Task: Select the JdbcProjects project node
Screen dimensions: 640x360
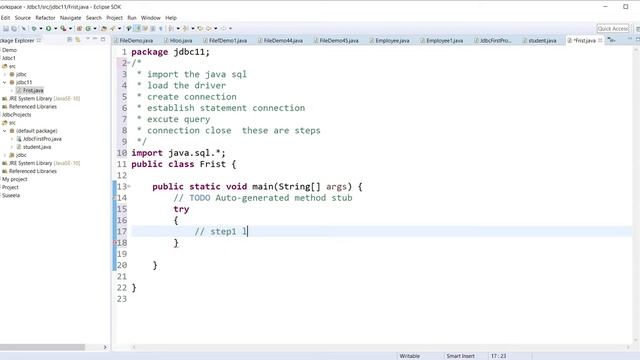Action: pos(16,115)
